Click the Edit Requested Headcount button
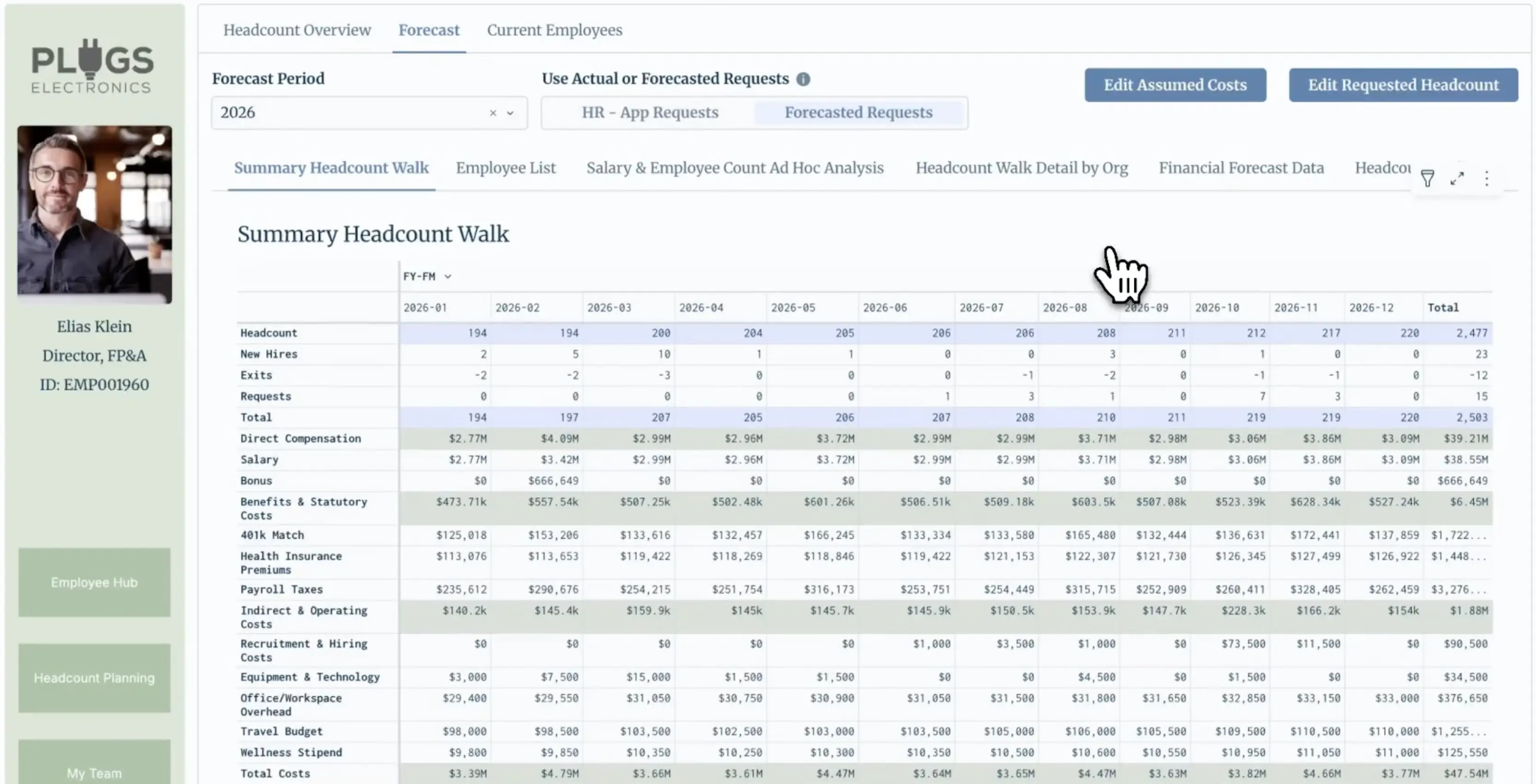 point(1403,85)
